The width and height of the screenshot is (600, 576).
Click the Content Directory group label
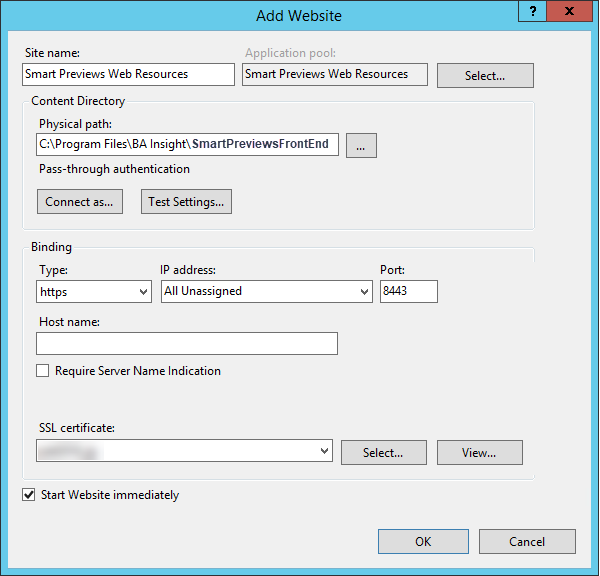click(x=78, y=101)
